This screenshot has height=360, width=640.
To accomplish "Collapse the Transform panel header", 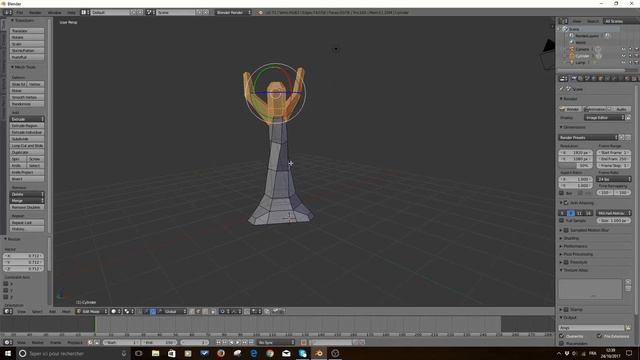I will click(22, 20).
